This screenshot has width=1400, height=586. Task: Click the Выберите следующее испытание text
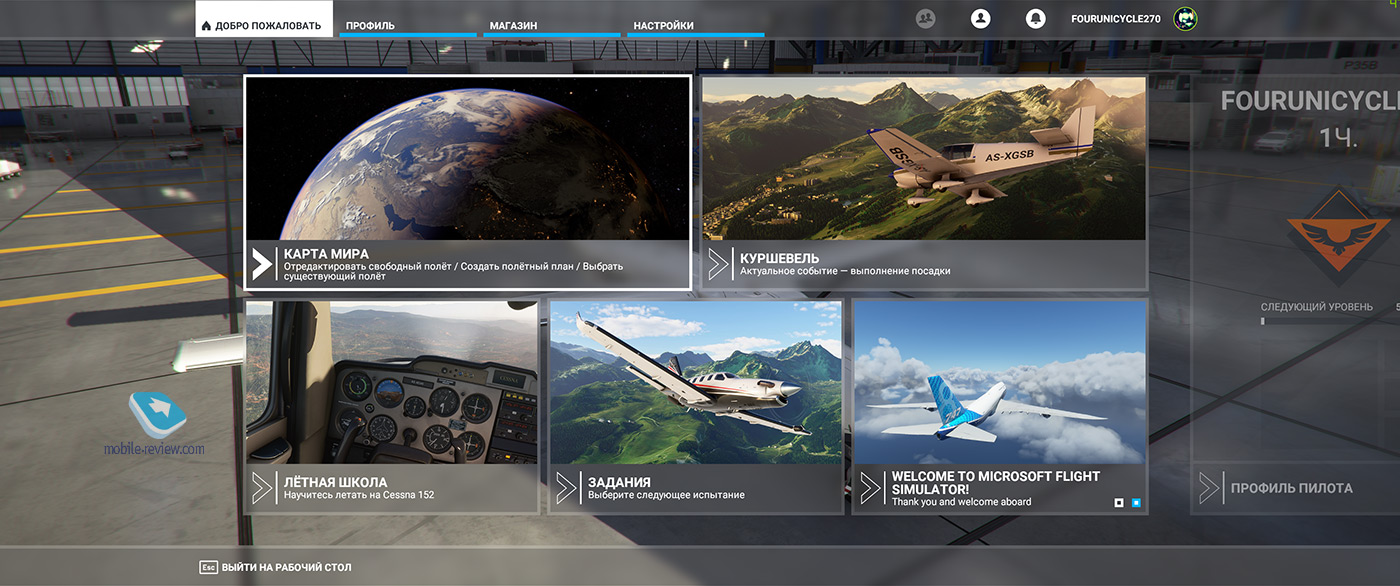pyautogui.click(x=666, y=495)
